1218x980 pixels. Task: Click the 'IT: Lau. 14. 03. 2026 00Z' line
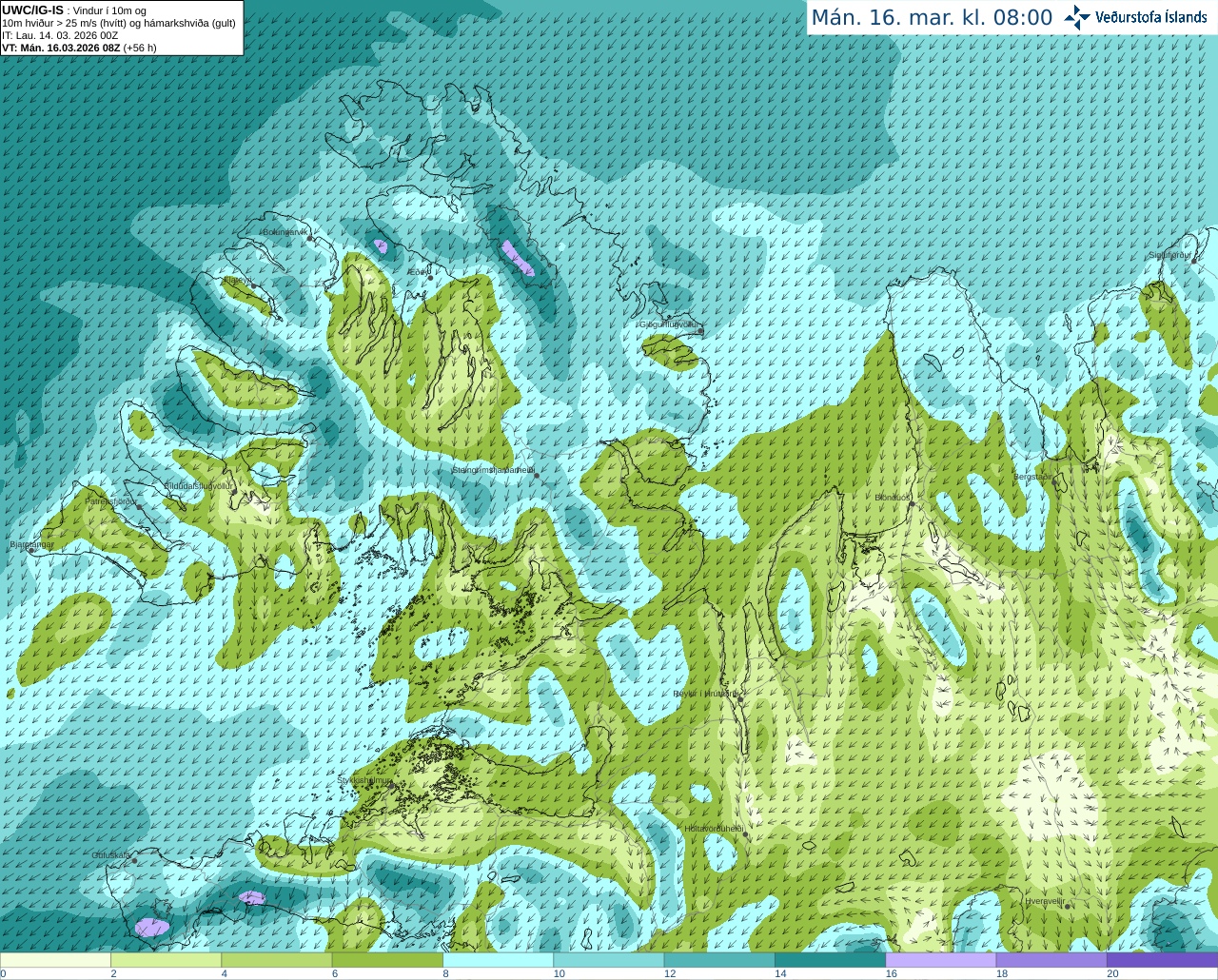(60, 35)
